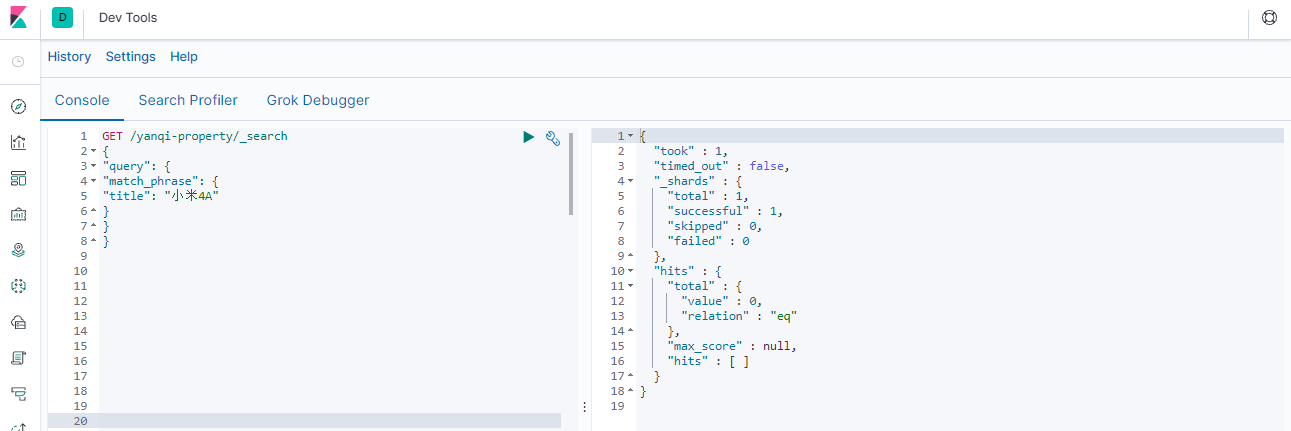The image size is (1291, 431).
Task: Open the help menu lifebuoy icon
Action: 1270,18
